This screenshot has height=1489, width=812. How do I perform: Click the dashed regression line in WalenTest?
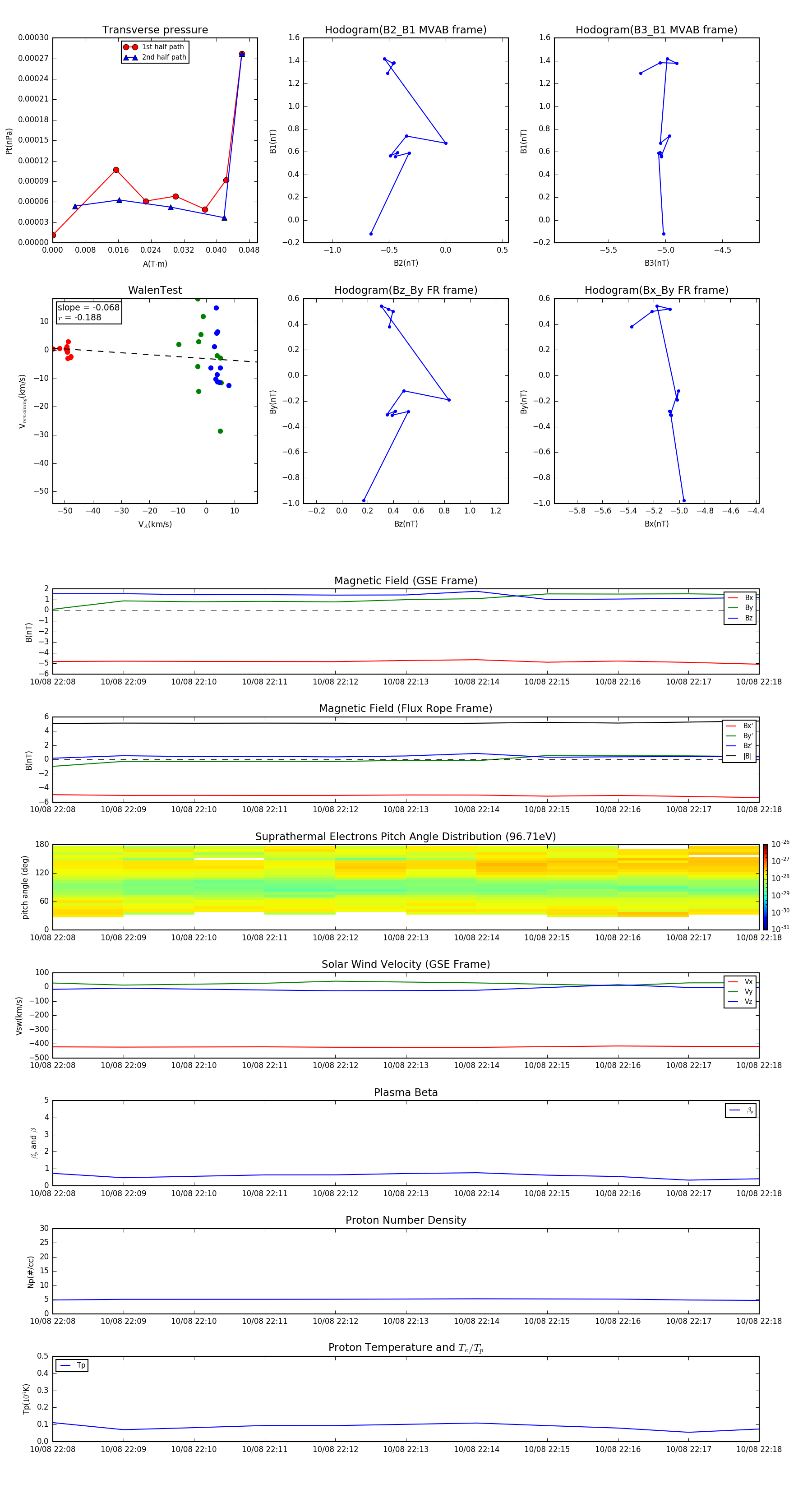pos(155,355)
